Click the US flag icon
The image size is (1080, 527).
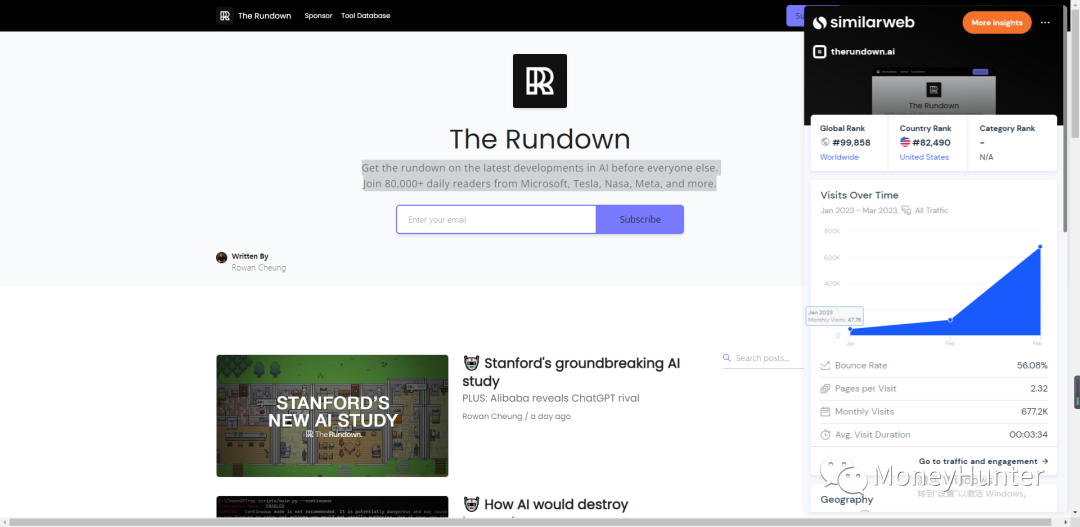[905, 143]
